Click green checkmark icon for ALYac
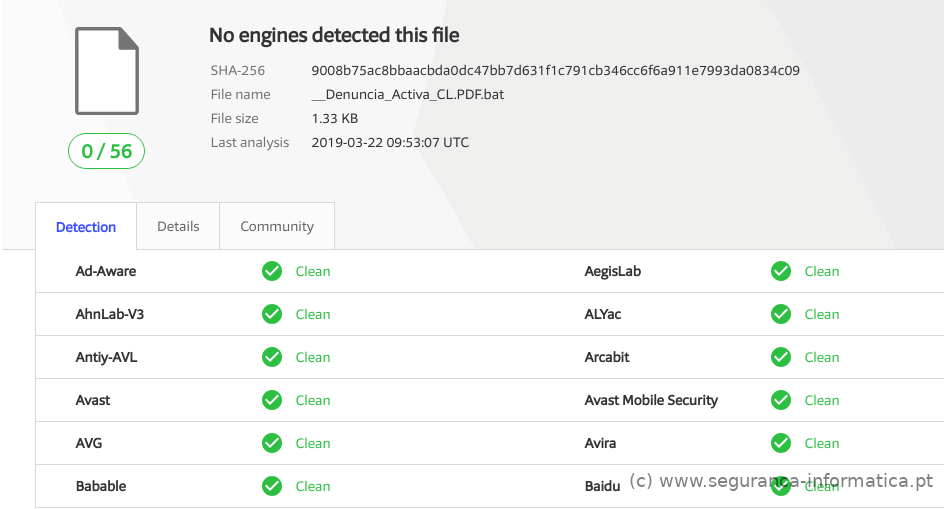This screenshot has height=509, width=944. pyautogui.click(x=781, y=314)
